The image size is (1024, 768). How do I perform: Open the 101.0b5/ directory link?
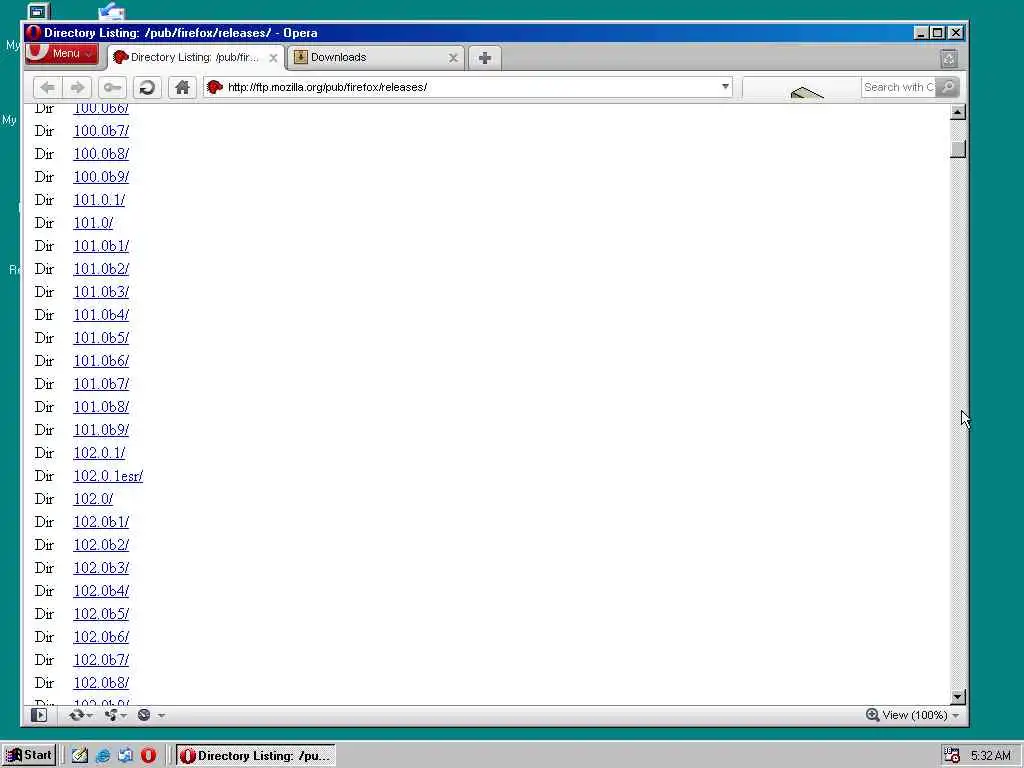101,338
